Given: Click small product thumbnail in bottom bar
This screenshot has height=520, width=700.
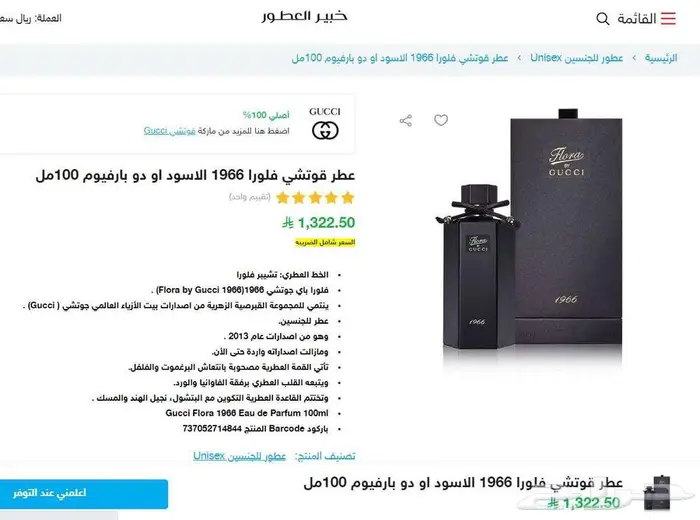Looking at the screenshot, I should [657, 493].
